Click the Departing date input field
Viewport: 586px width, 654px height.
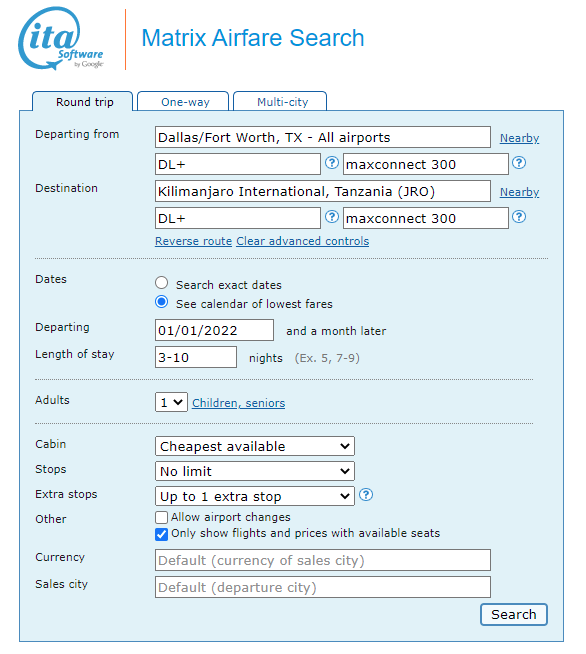tap(214, 330)
